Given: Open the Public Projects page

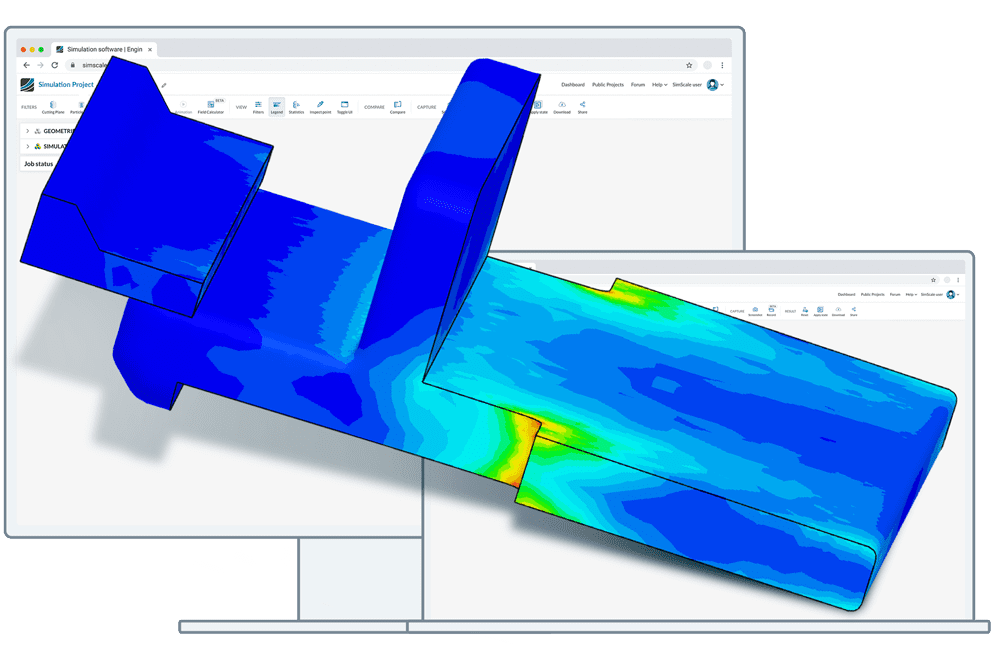Looking at the screenshot, I should click(607, 85).
